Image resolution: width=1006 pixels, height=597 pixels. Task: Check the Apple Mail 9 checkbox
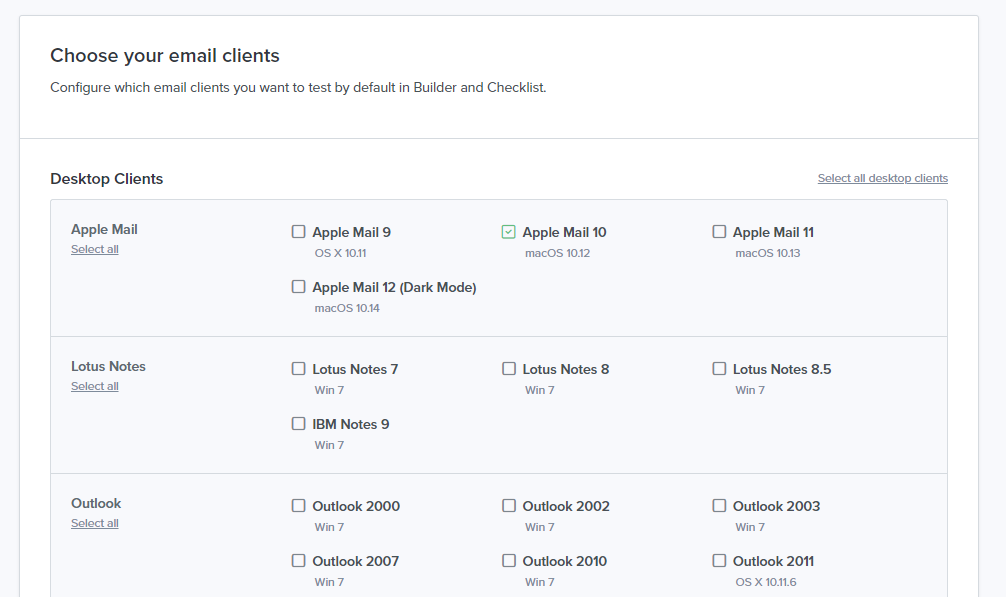click(298, 232)
